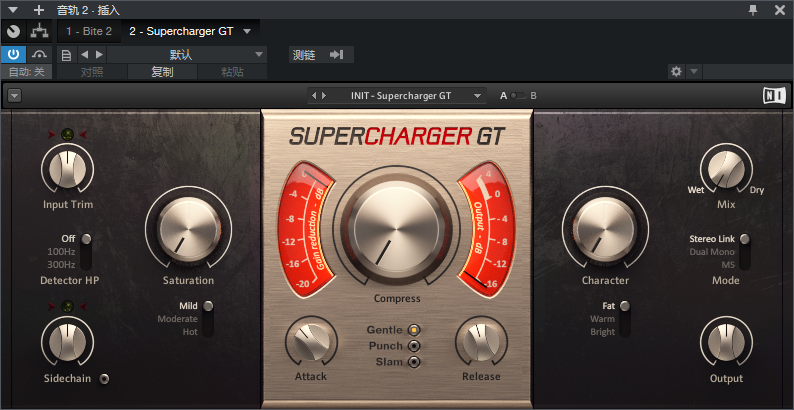Viewport: 794px width, 410px height.
Task: Click the Output dB meter
Action: click(x=486, y=229)
